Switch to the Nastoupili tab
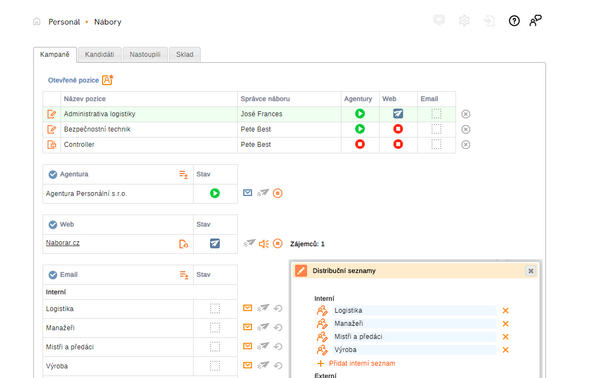This screenshot has height=378, width=600. click(x=145, y=55)
